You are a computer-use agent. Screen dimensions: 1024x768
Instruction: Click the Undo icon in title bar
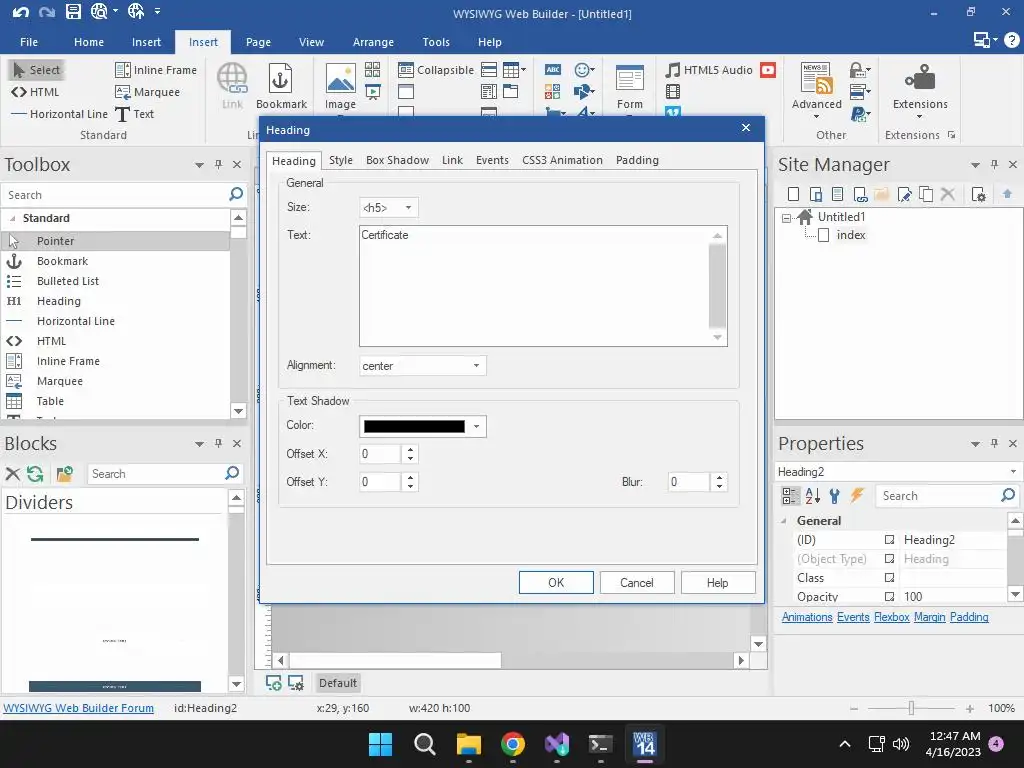coord(20,11)
